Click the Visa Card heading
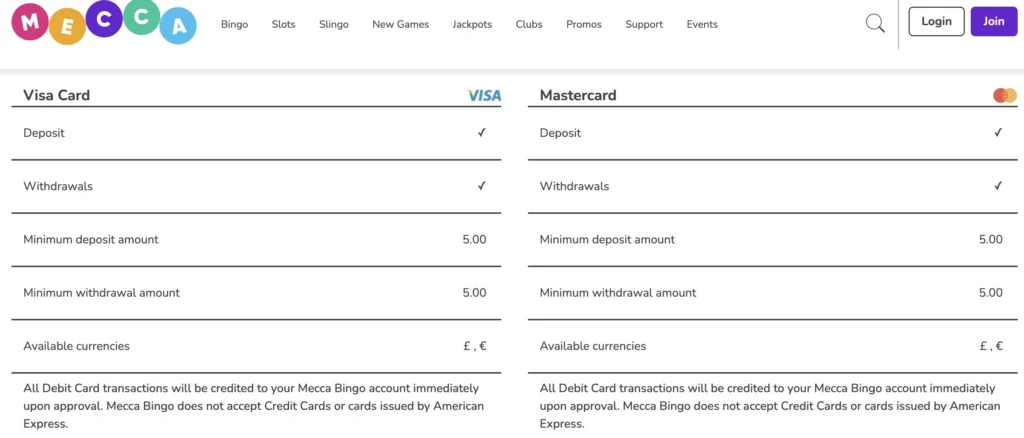 coord(57,96)
